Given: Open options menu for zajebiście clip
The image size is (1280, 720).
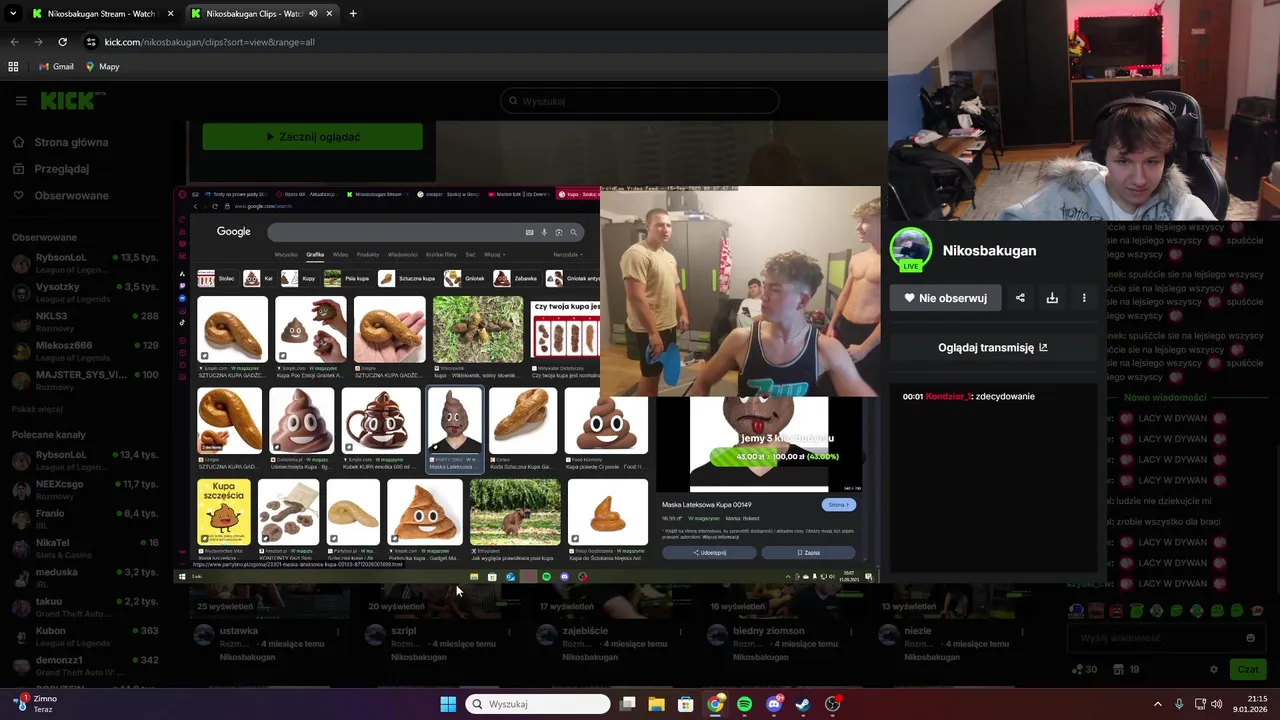Looking at the screenshot, I should [680, 632].
